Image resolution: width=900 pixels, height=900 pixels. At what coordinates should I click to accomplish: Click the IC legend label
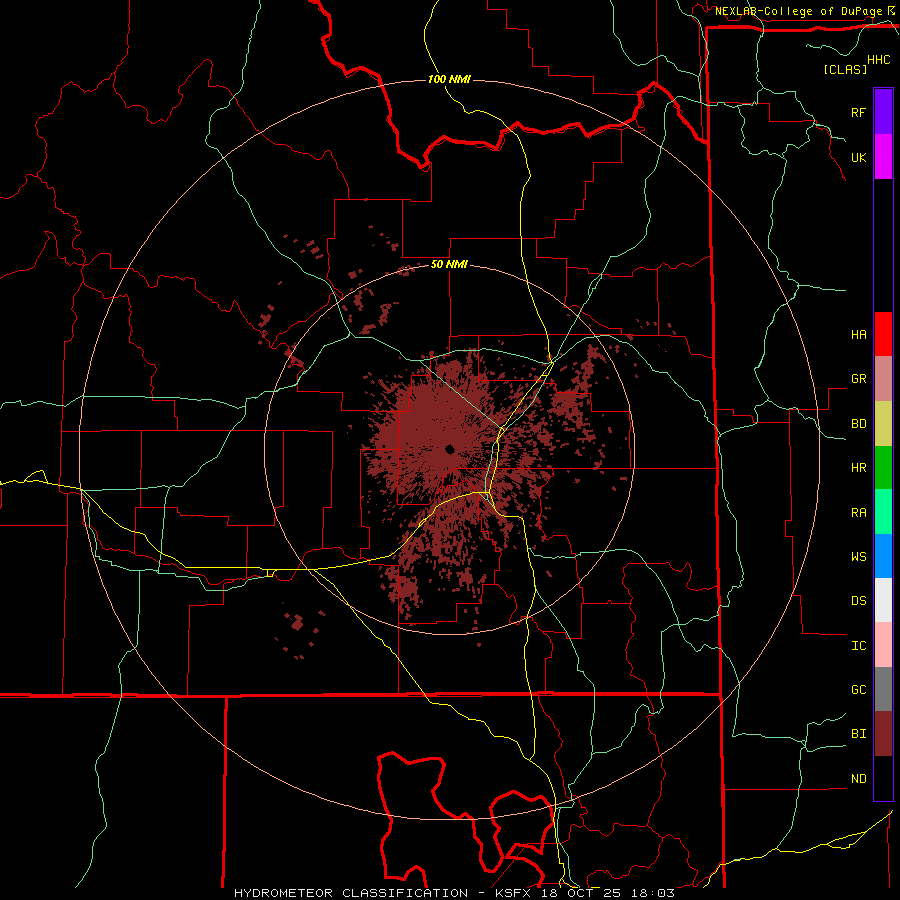coord(858,646)
